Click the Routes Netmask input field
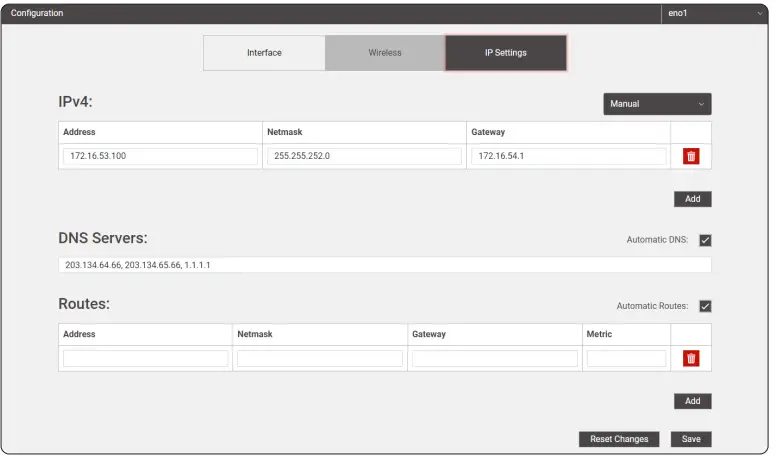This screenshot has height=459, width=776. pos(320,358)
